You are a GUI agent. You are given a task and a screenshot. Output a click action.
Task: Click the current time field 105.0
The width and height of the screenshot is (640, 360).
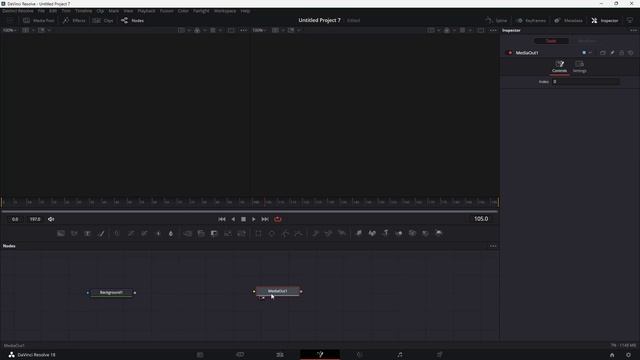click(481, 219)
